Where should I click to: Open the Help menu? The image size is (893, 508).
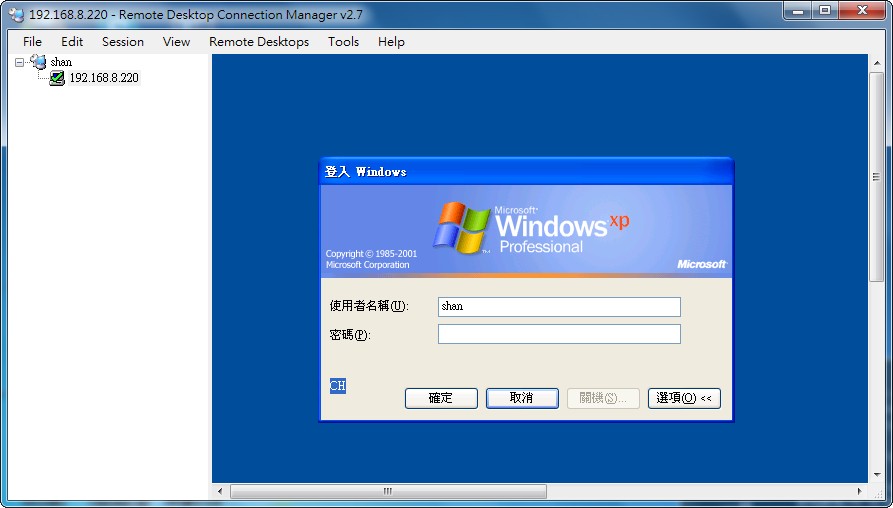391,42
